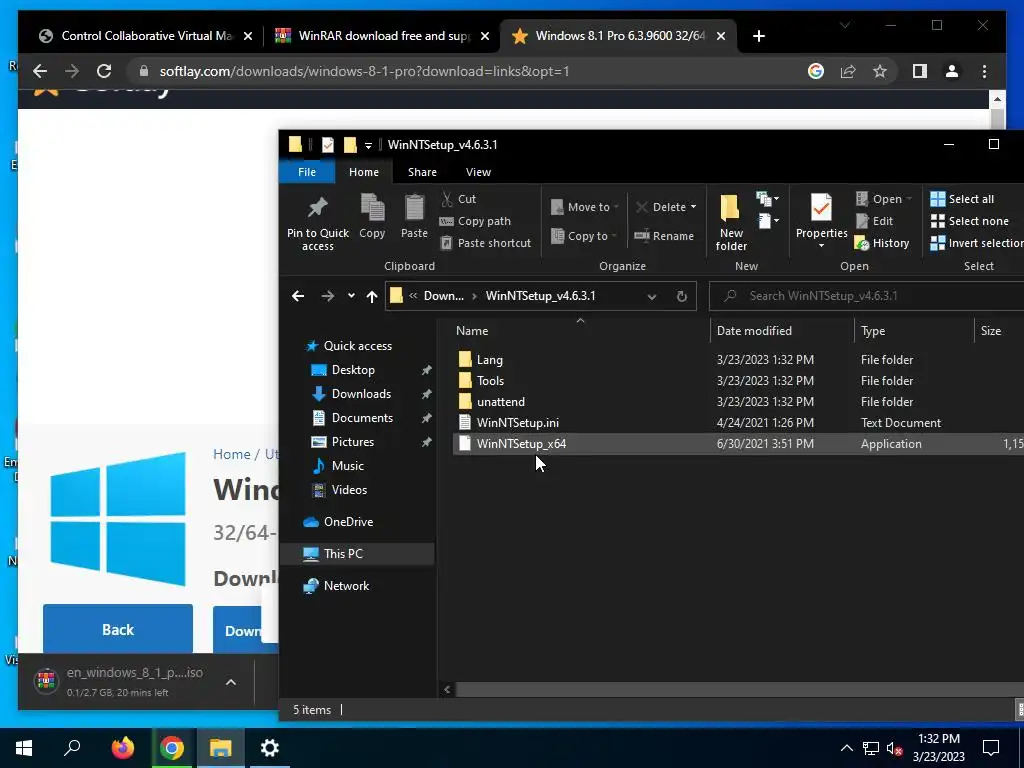
Task: Click the Copy icon in Clipboard group
Action: tap(372, 216)
